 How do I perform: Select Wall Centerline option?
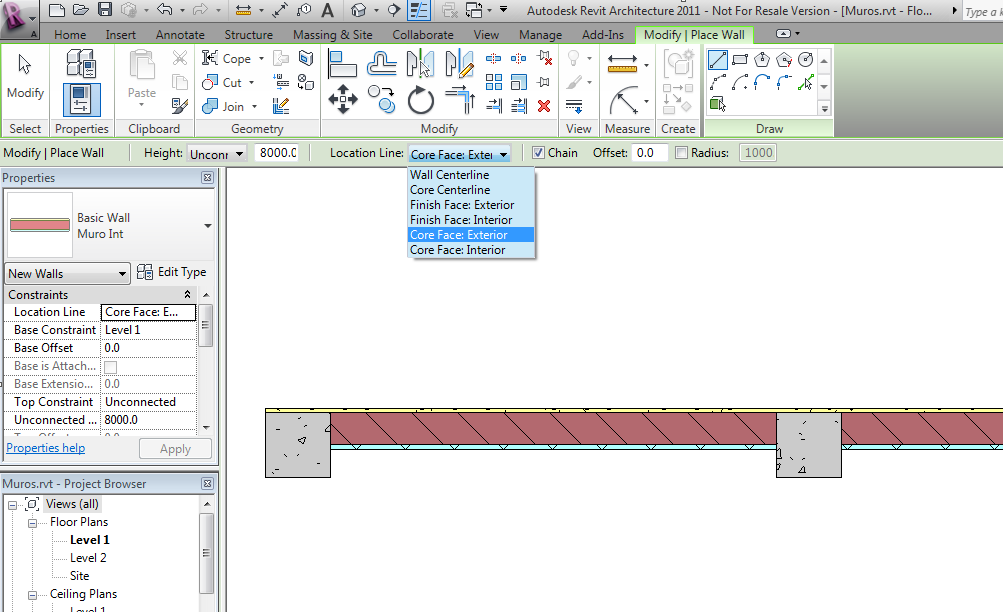(471, 175)
